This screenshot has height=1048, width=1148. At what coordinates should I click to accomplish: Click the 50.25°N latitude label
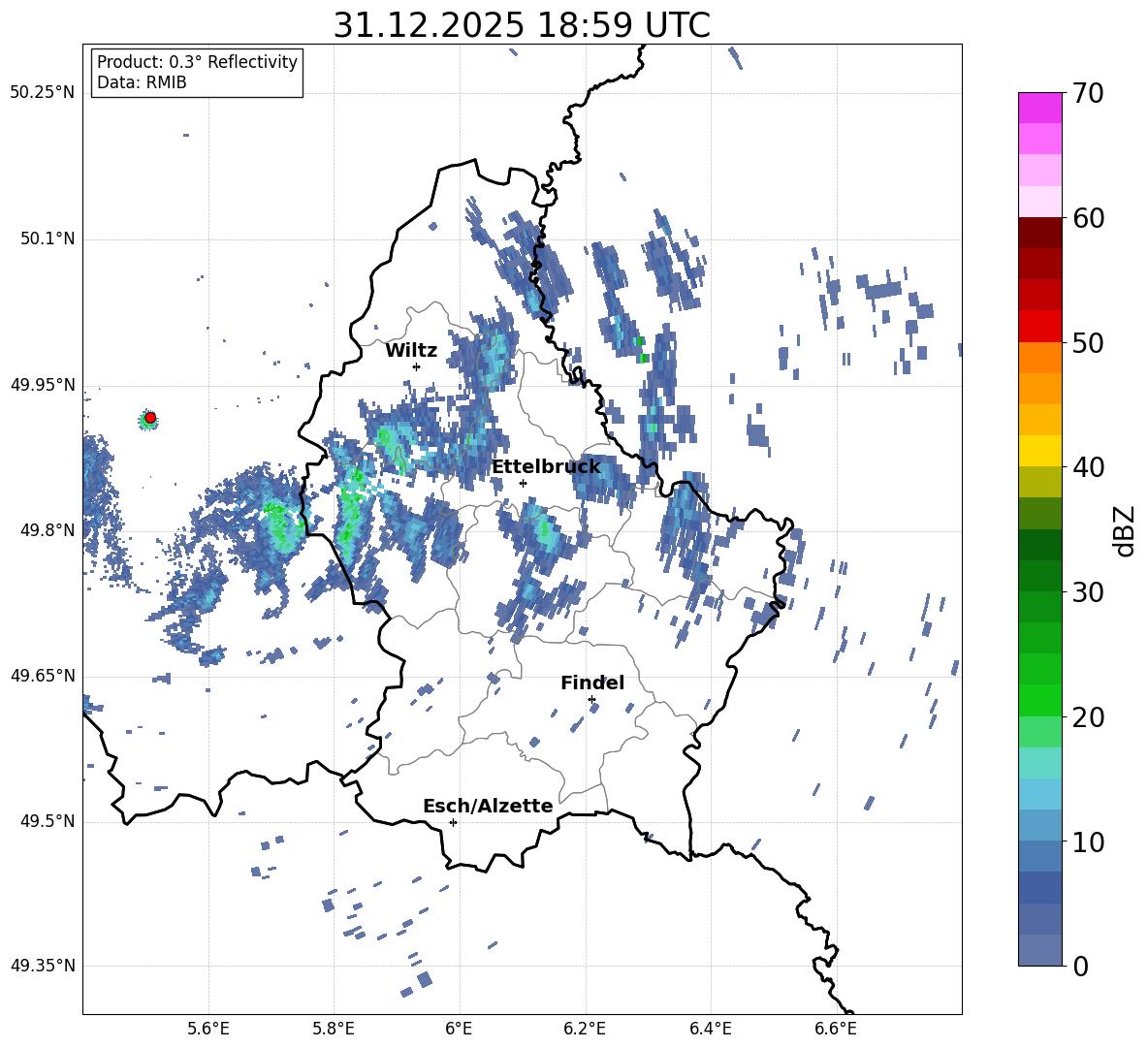(43, 93)
